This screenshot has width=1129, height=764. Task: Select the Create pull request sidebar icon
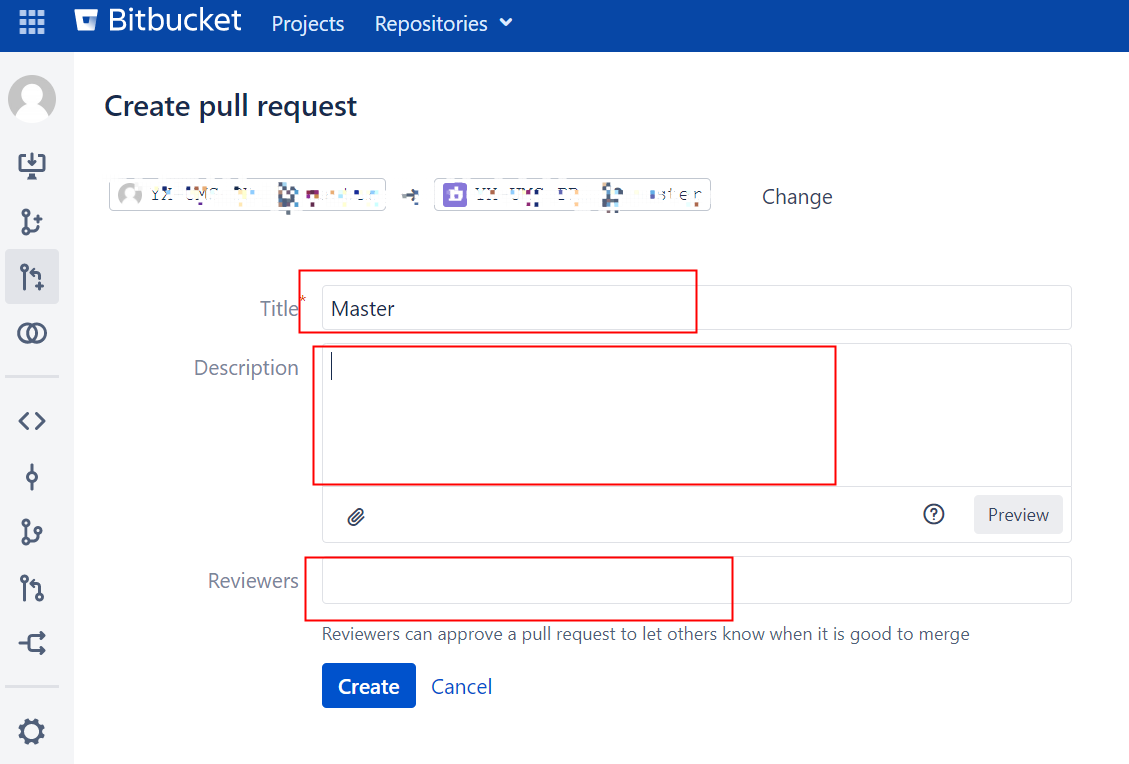(x=32, y=276)
